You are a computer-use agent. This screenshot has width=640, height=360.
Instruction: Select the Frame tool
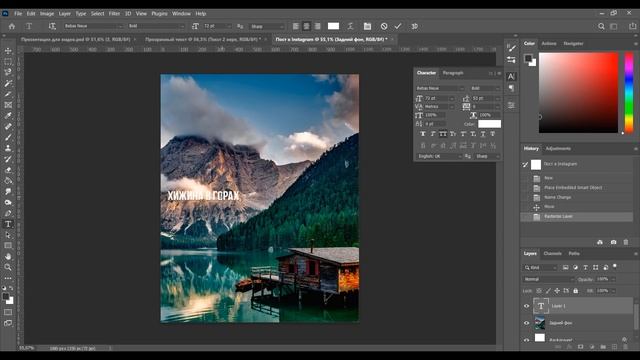point(8,105)
